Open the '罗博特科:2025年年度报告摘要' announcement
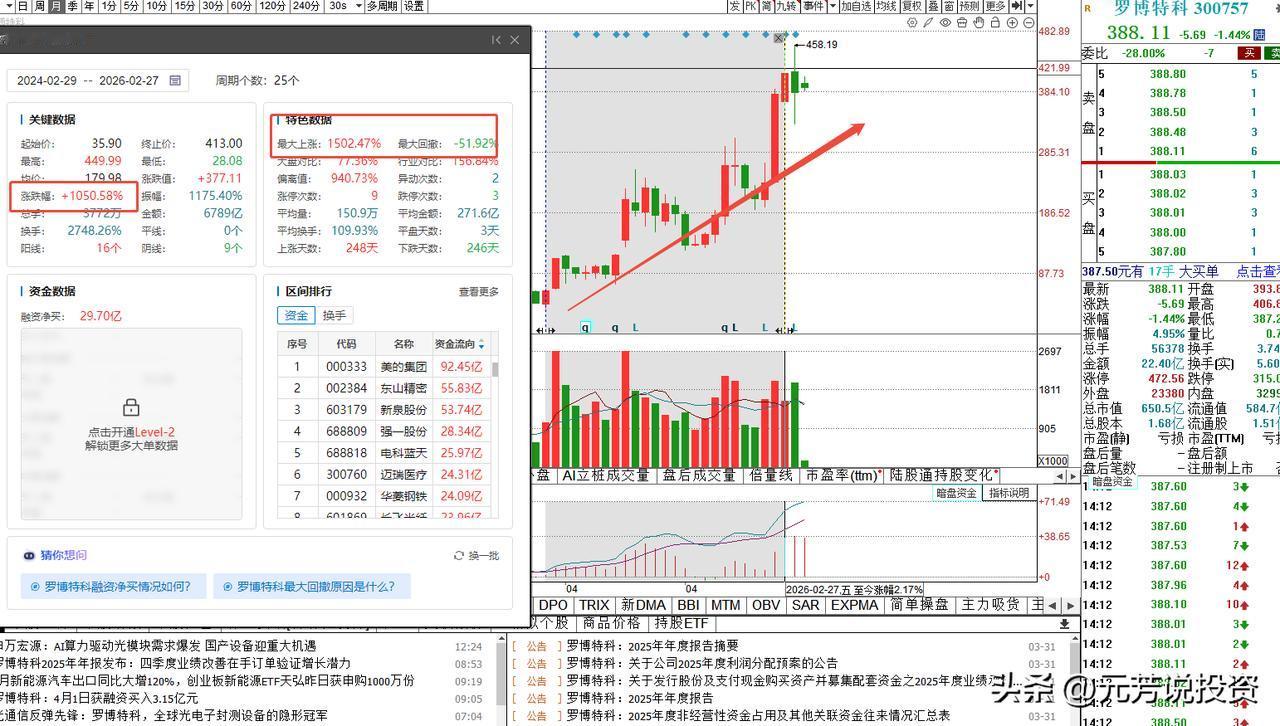Viewport: 1280px width, 726px height. 654,646
